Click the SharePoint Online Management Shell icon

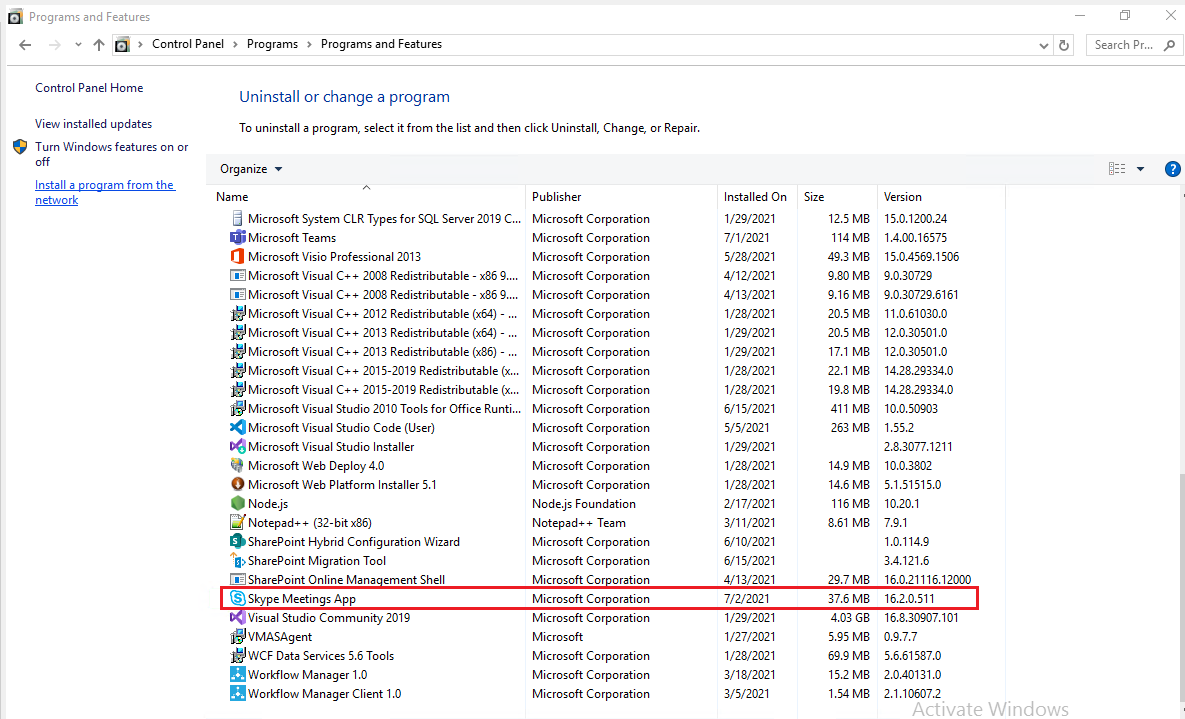pyautogui.click(x=237, y=579)
